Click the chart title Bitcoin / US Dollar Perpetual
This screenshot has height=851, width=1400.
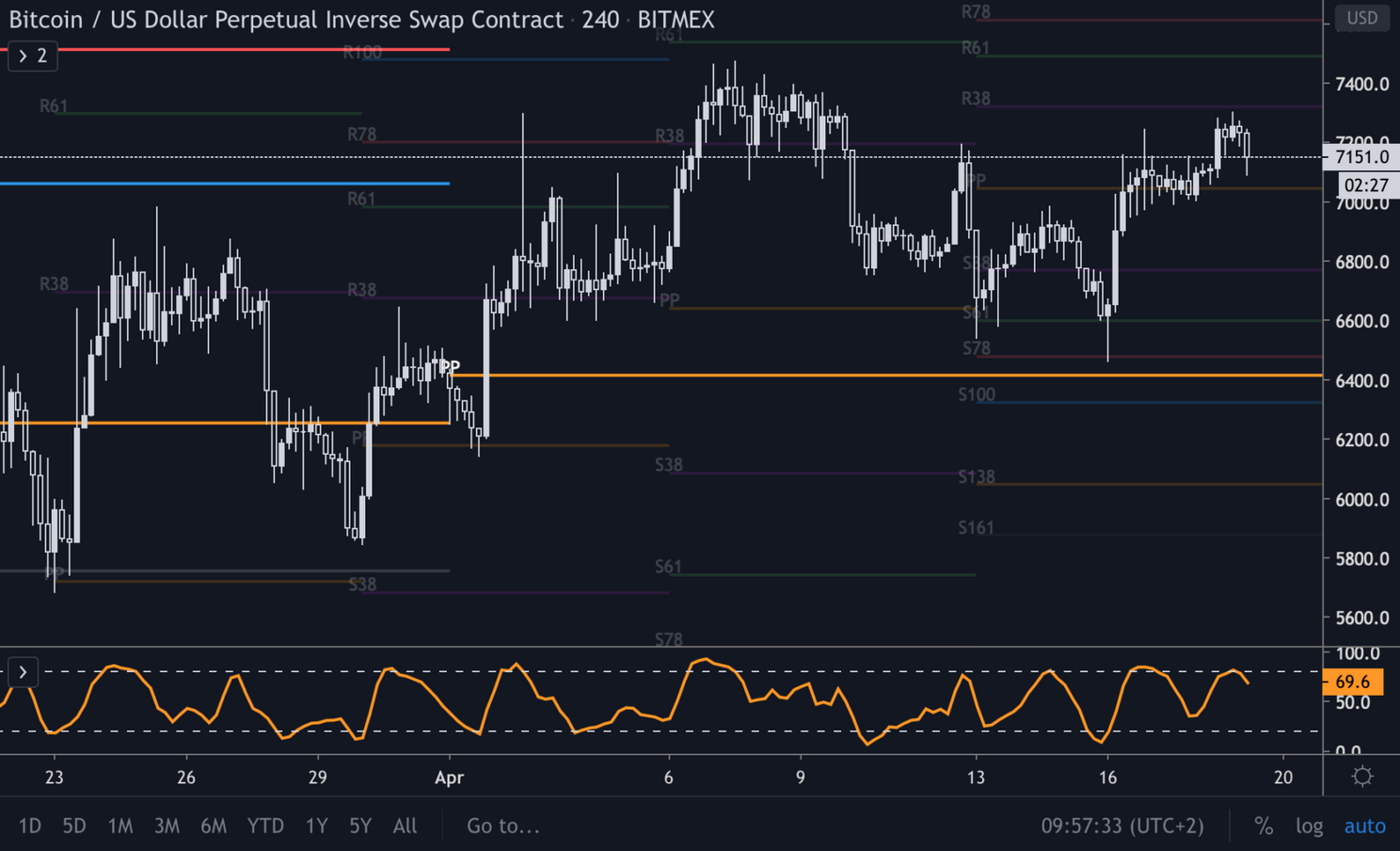coord(285,20)
